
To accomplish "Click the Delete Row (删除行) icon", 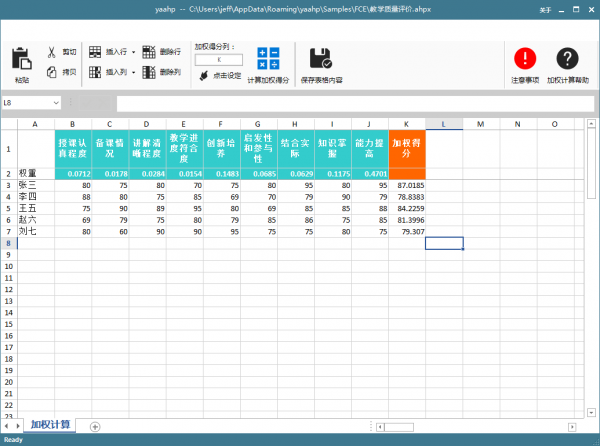I will pyautogui.click(x=150, y=51).
